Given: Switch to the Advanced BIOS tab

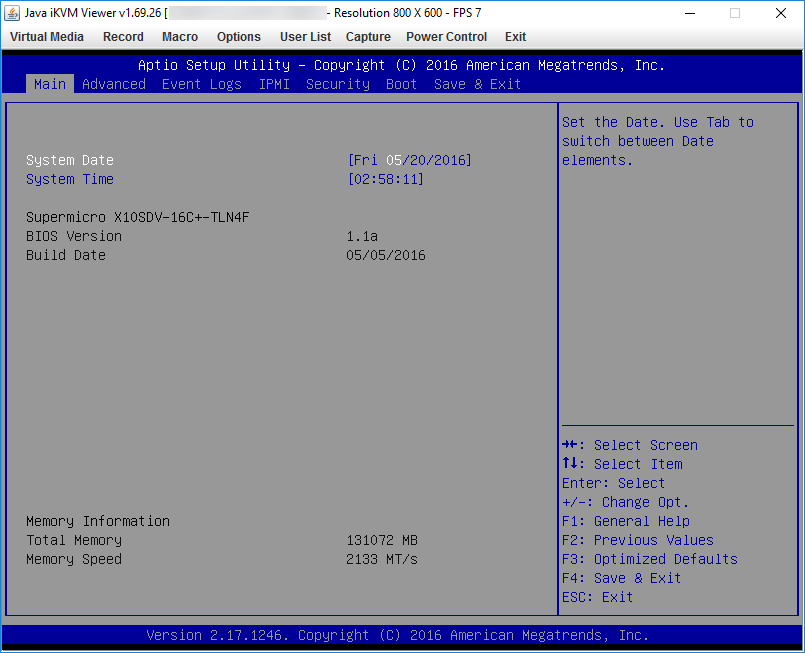Looking at the screenshot, I should pos(114,84).
